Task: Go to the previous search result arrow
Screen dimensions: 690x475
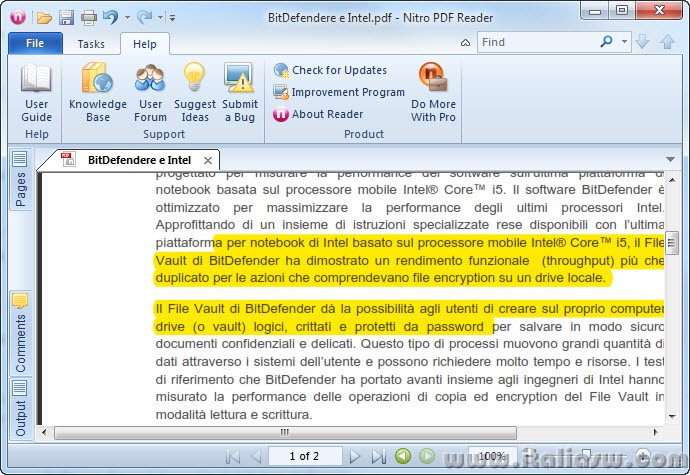Action: [668, 42]
